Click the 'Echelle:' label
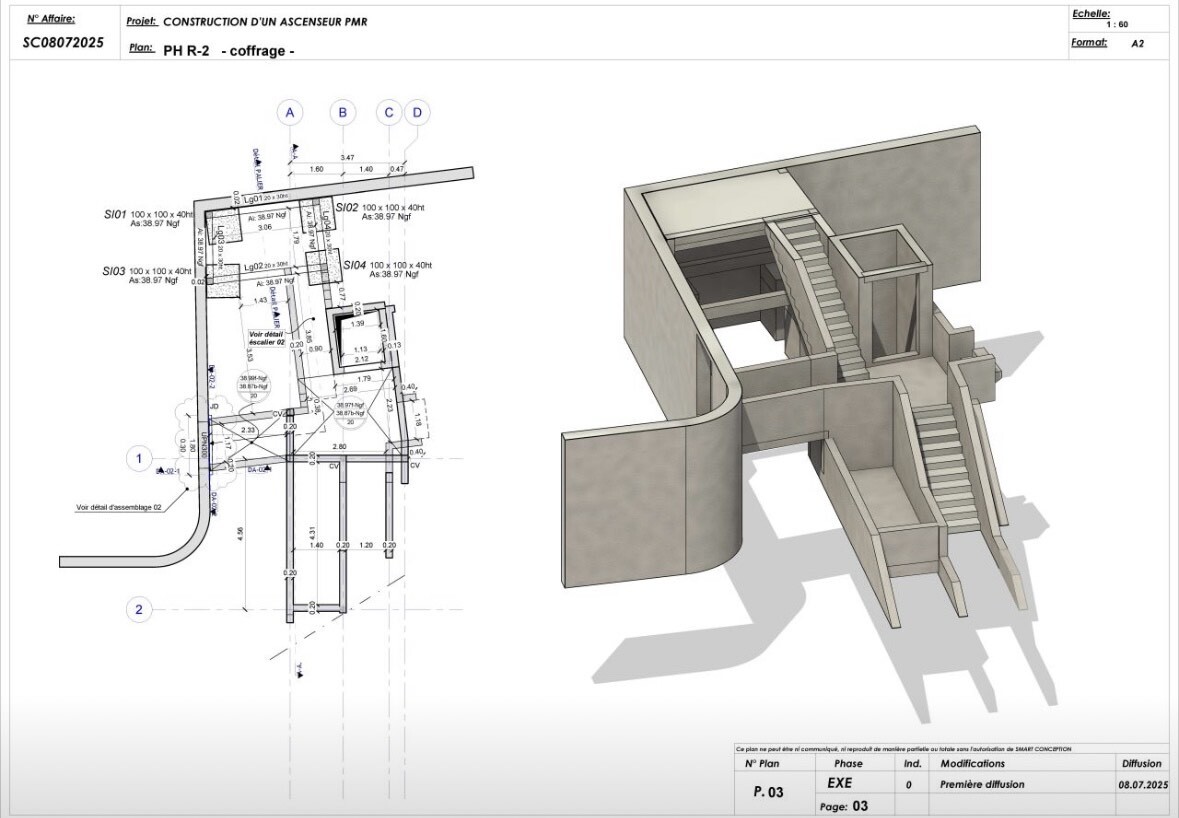Viewport: 1179px width, 818px height. coord(1091,14)
